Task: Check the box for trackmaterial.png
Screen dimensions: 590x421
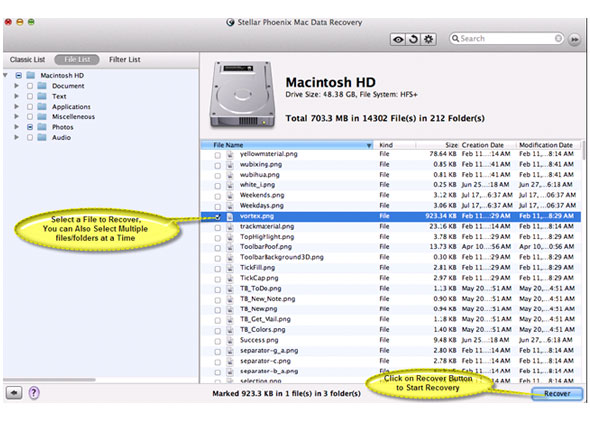Action: click(x=217, y=227)
